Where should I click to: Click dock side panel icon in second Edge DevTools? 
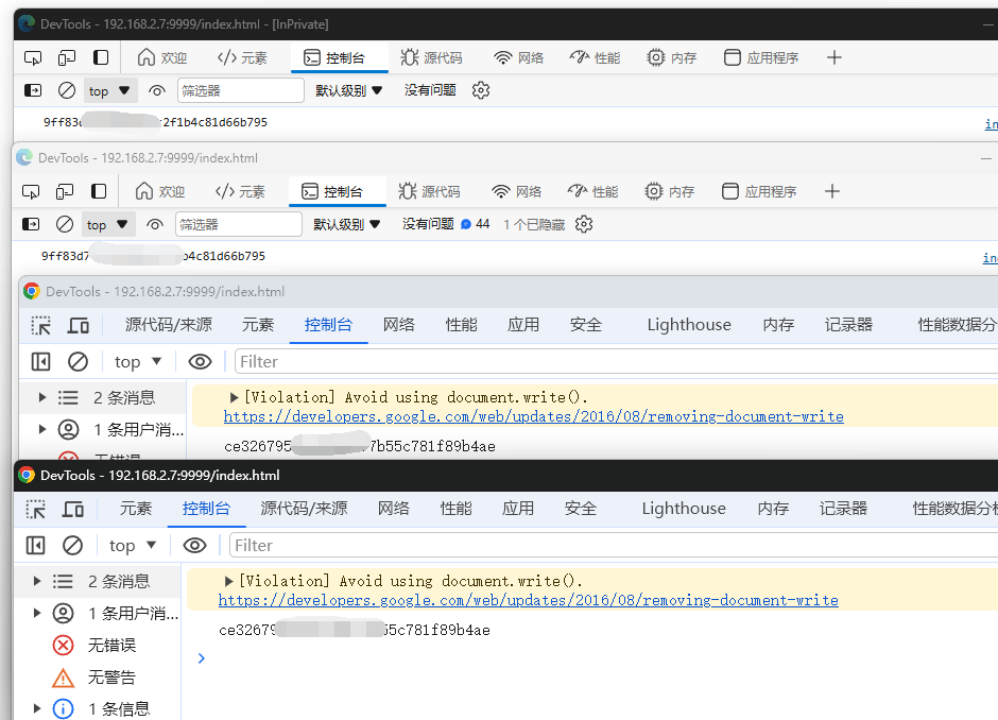(x=99, y=192)
